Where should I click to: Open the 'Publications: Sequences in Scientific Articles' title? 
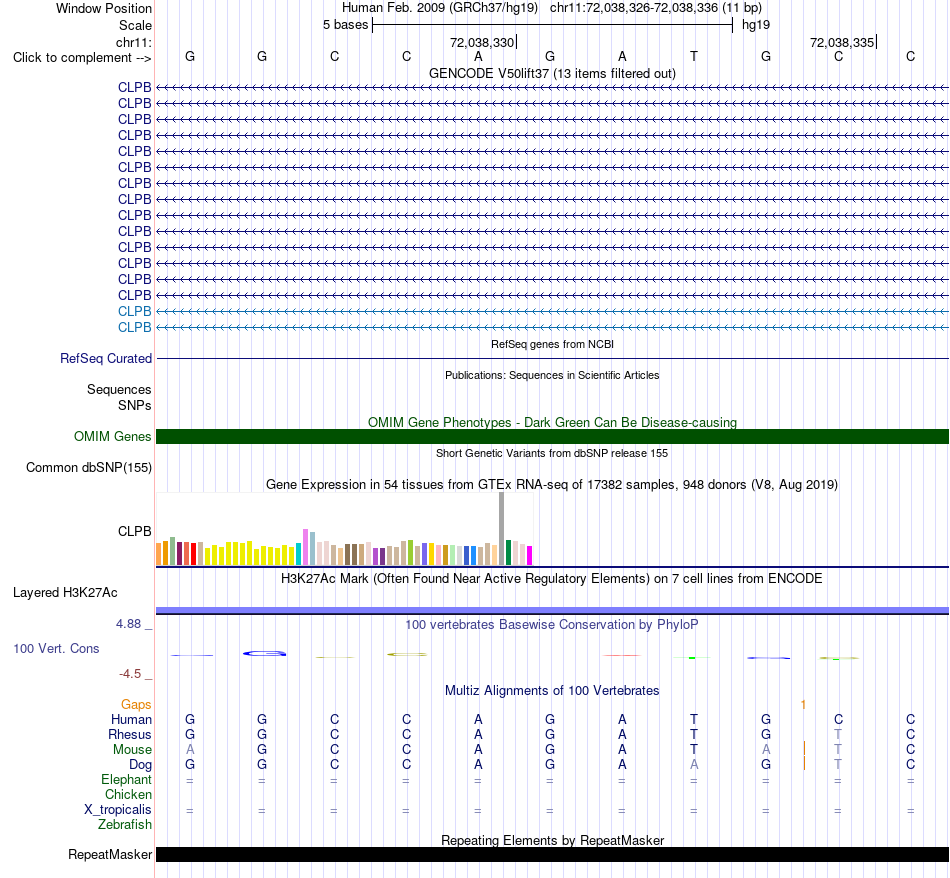click(x=552, y=375)
